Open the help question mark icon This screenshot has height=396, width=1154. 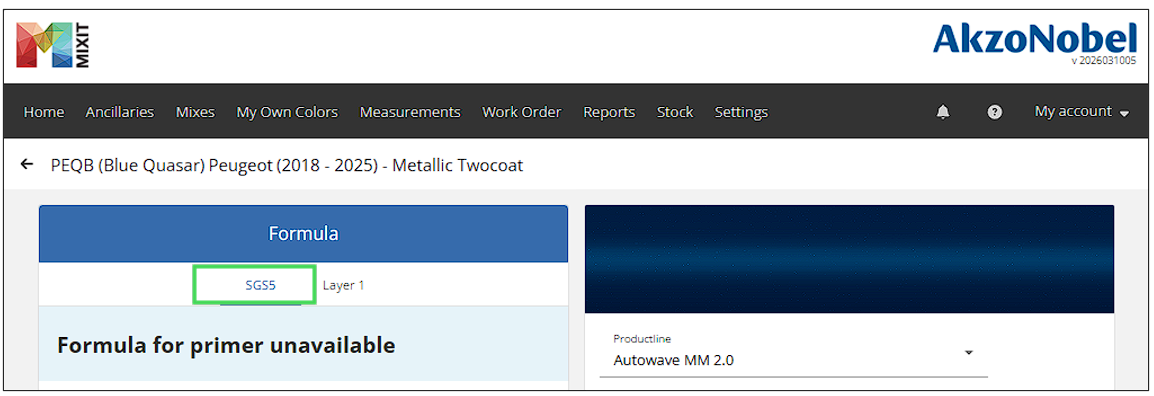click(995, 112)
